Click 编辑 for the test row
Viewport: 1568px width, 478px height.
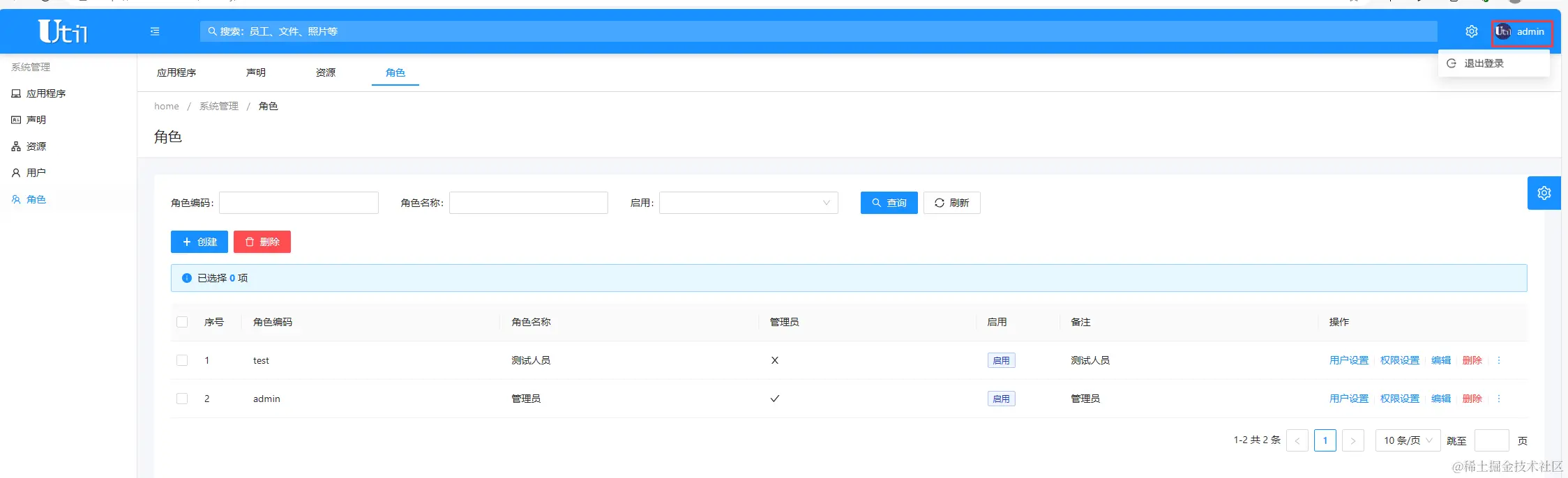point(1441,360)
